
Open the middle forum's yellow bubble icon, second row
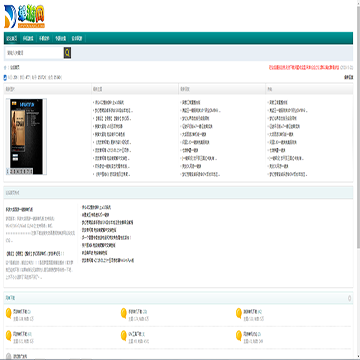[x=124, y=335]
